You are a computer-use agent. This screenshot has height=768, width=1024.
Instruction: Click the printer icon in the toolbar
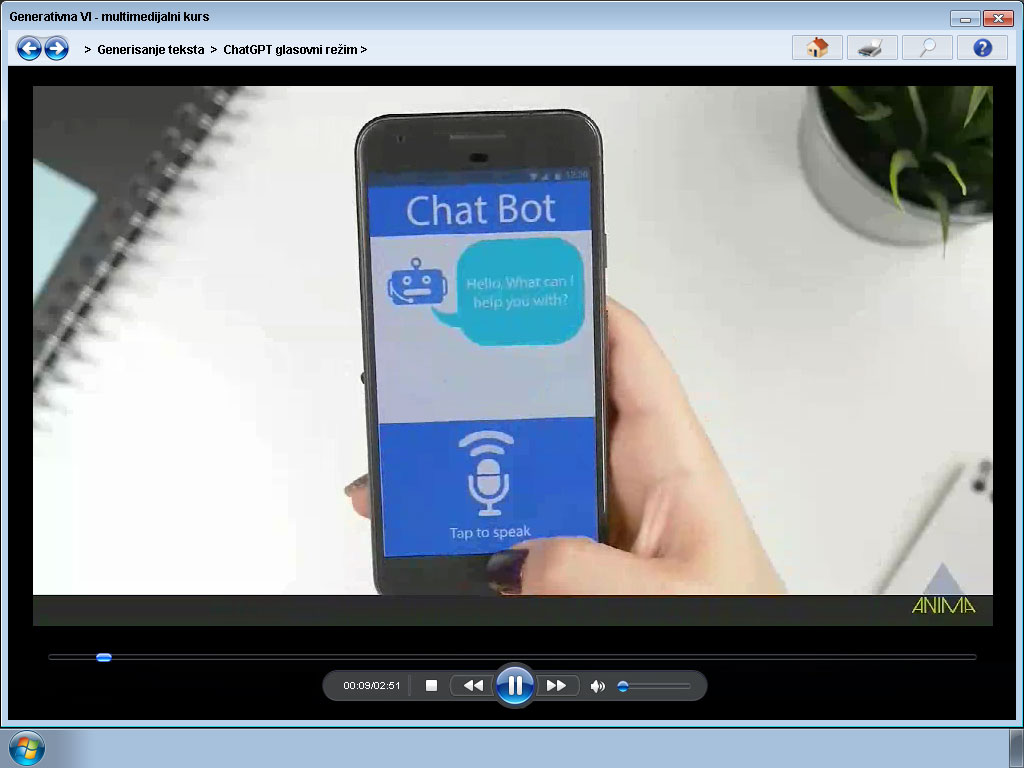(x=871, y=48)
